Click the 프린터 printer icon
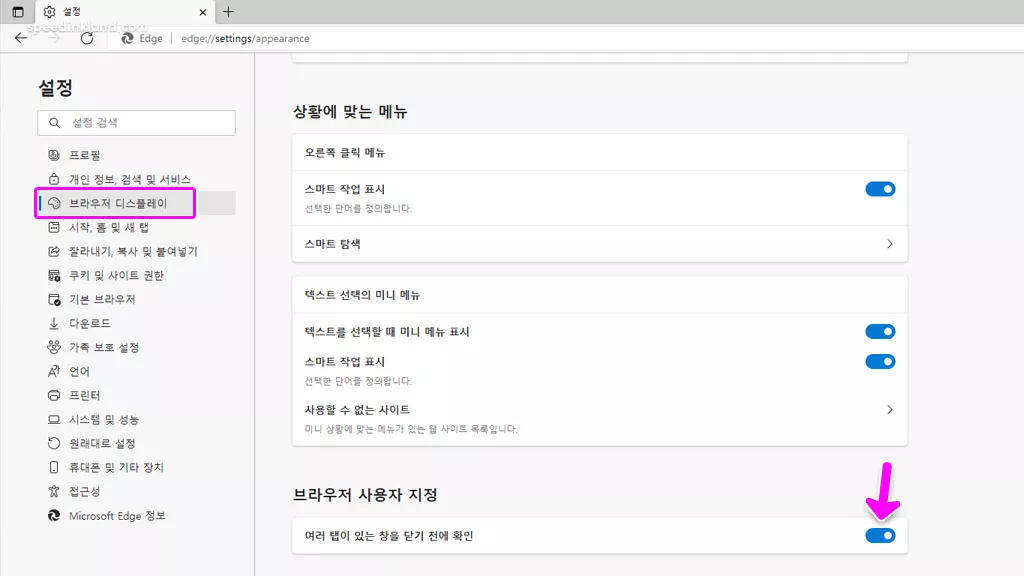Screen dimensions: 1024x576 point(54,396)
